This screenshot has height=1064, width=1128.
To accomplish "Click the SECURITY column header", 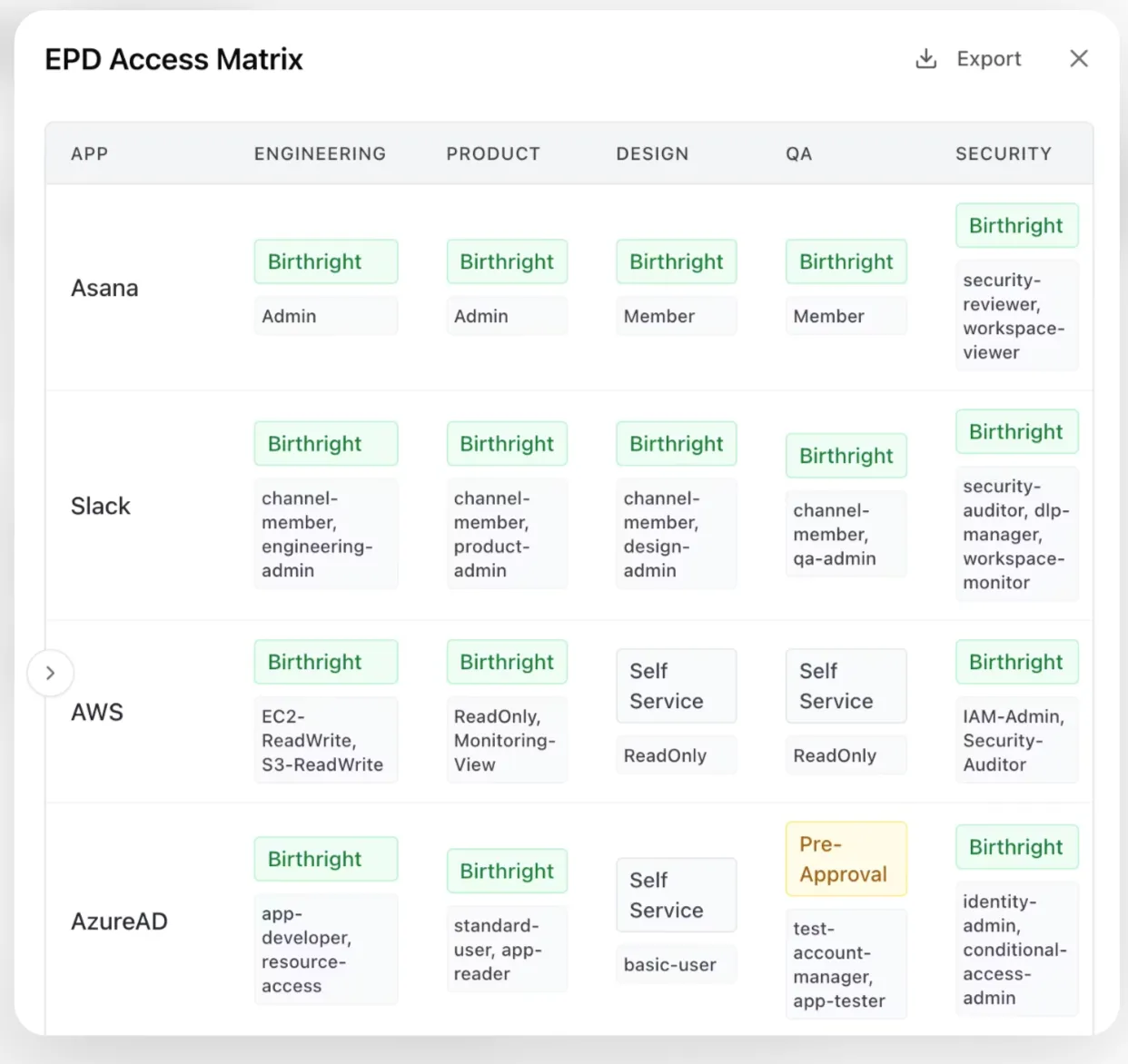I will pyautogui.click(x=1004, y=153).
